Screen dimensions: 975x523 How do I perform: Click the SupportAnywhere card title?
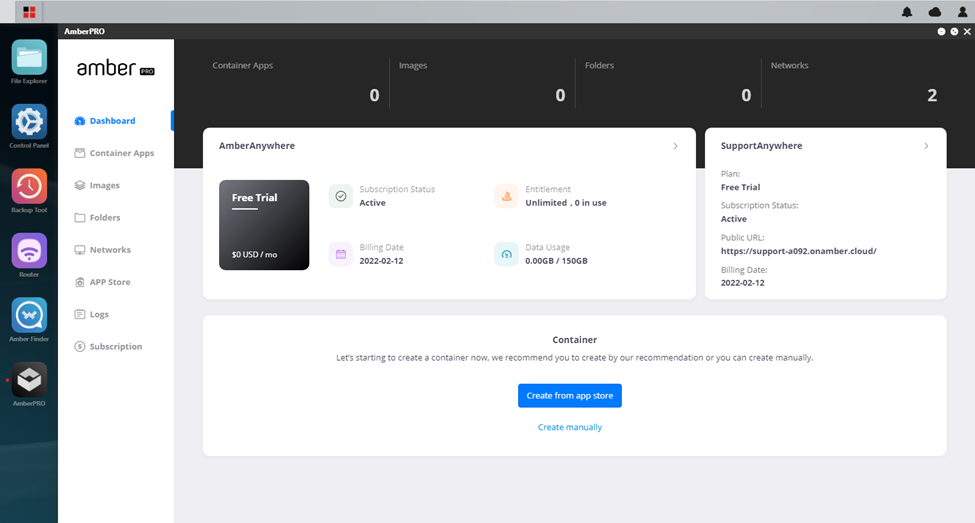(761, 146)
